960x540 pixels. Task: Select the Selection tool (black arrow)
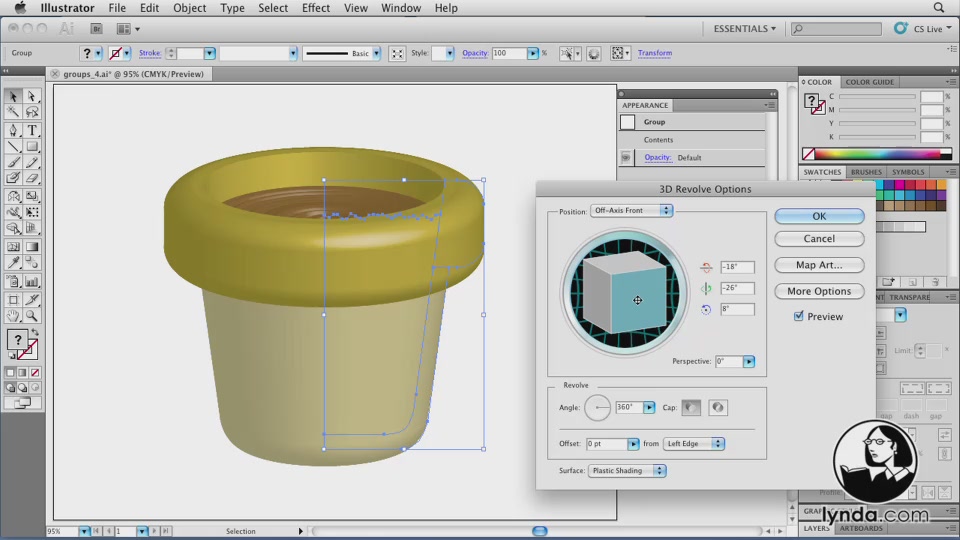point(13,97)
